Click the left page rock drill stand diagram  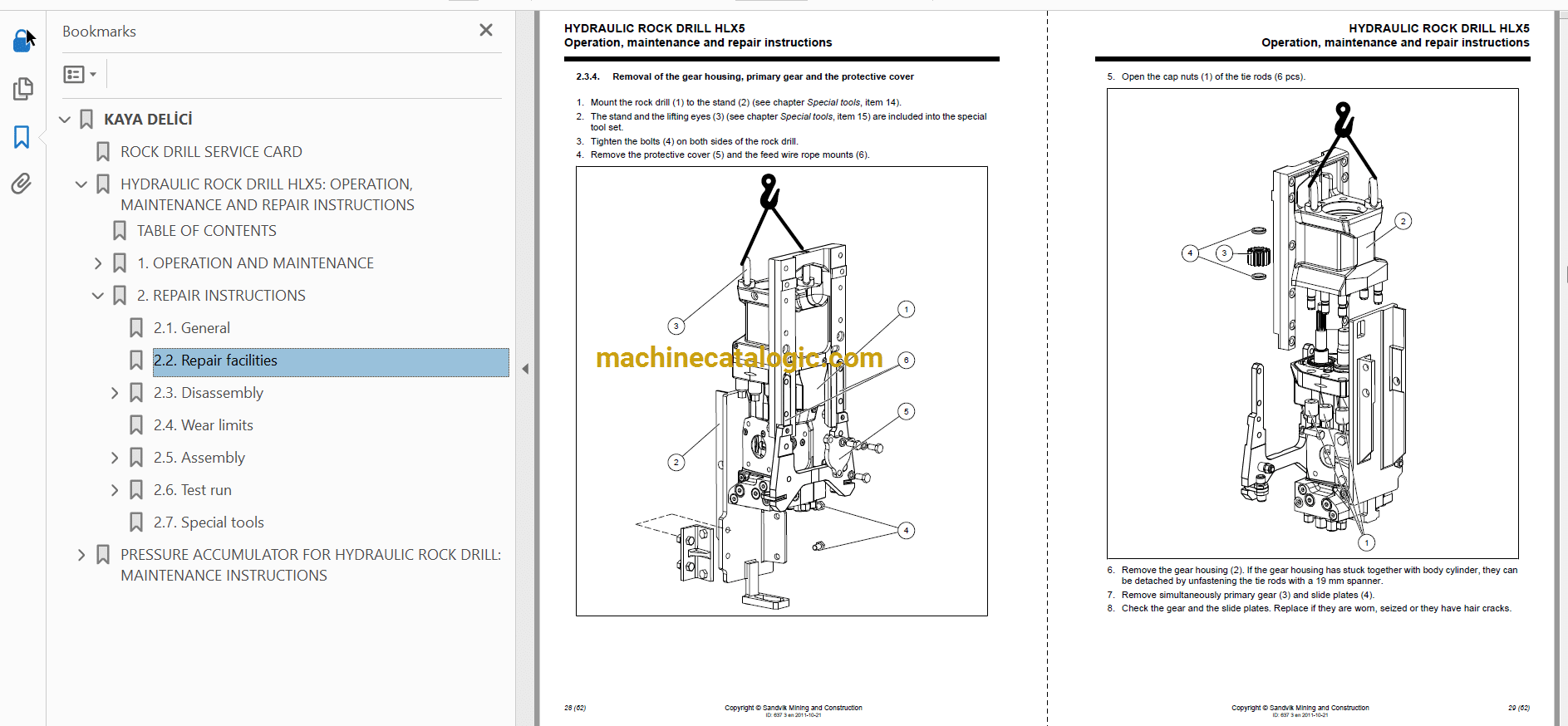click(x=782, y=391)
